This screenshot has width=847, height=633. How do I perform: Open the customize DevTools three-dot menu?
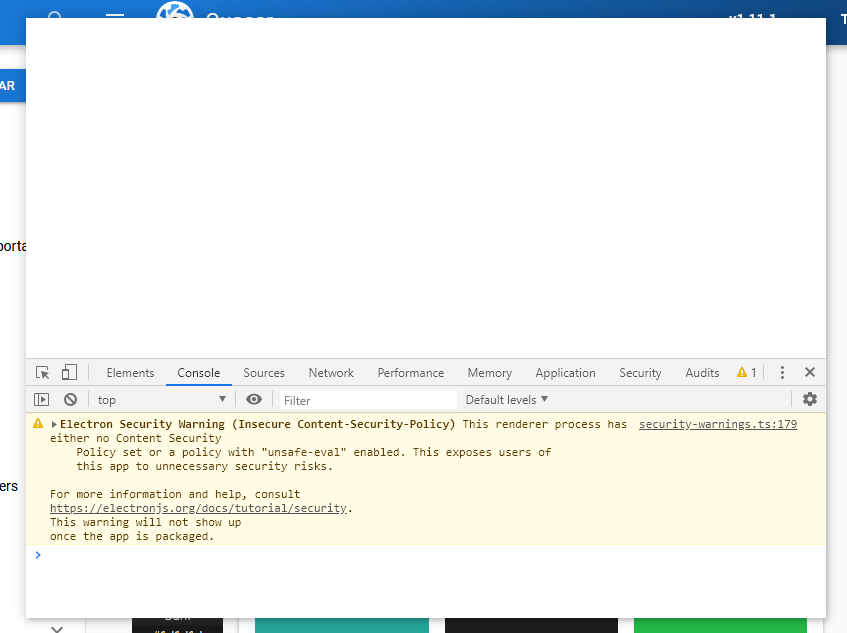[x=782, y=371]
